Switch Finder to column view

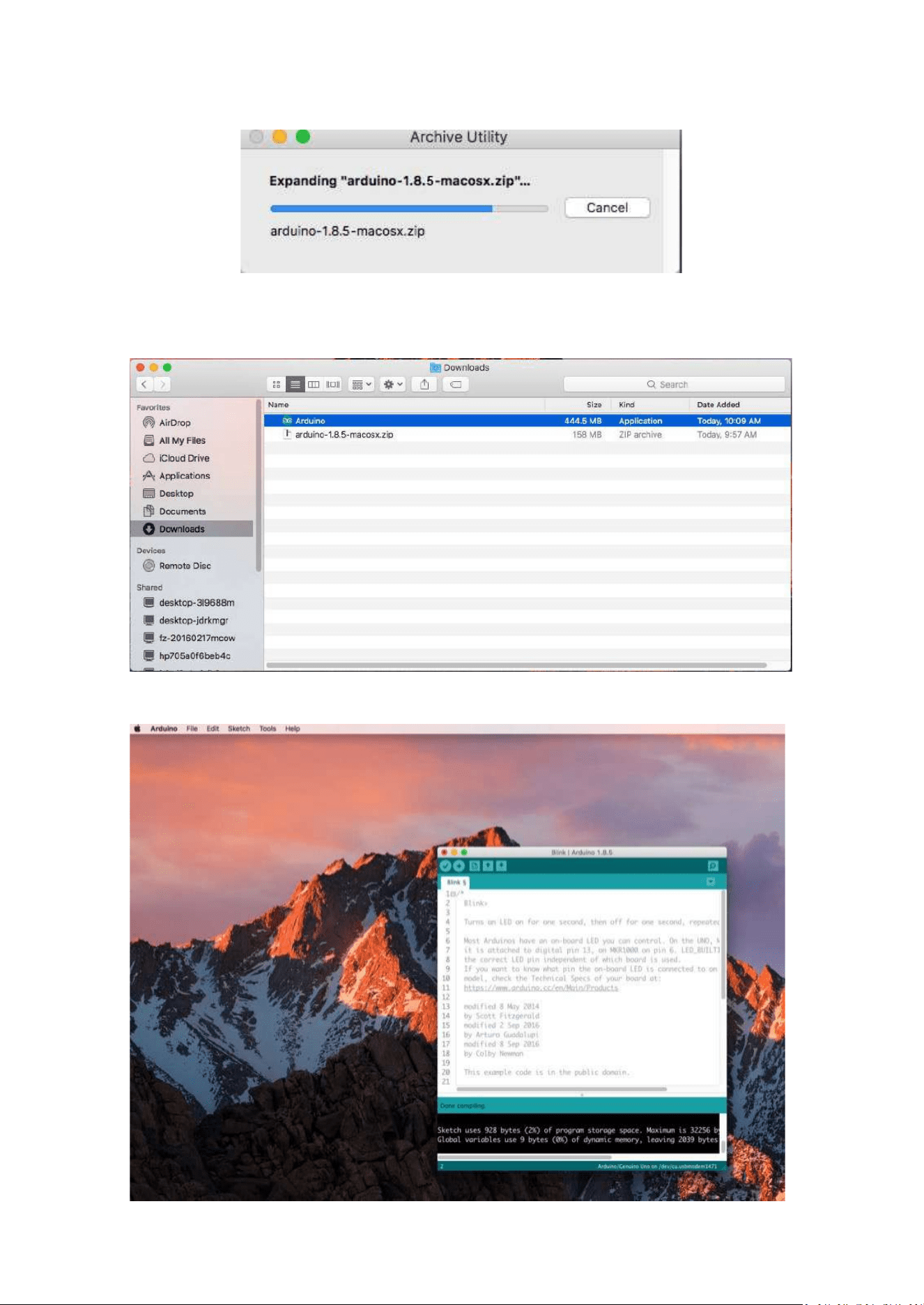pyautogui.click(x=314, y=385)
